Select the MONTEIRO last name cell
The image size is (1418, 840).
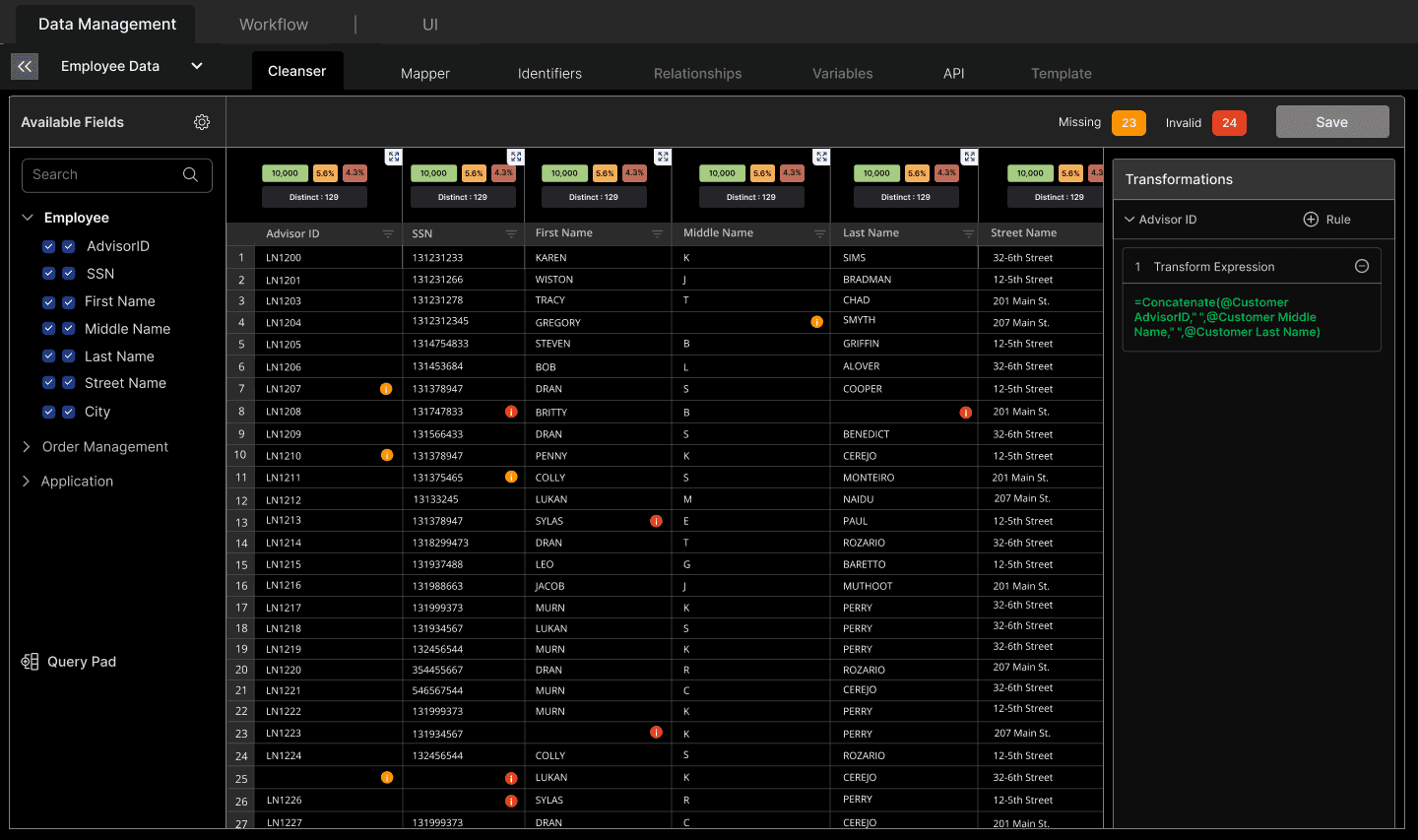(904, 478)
